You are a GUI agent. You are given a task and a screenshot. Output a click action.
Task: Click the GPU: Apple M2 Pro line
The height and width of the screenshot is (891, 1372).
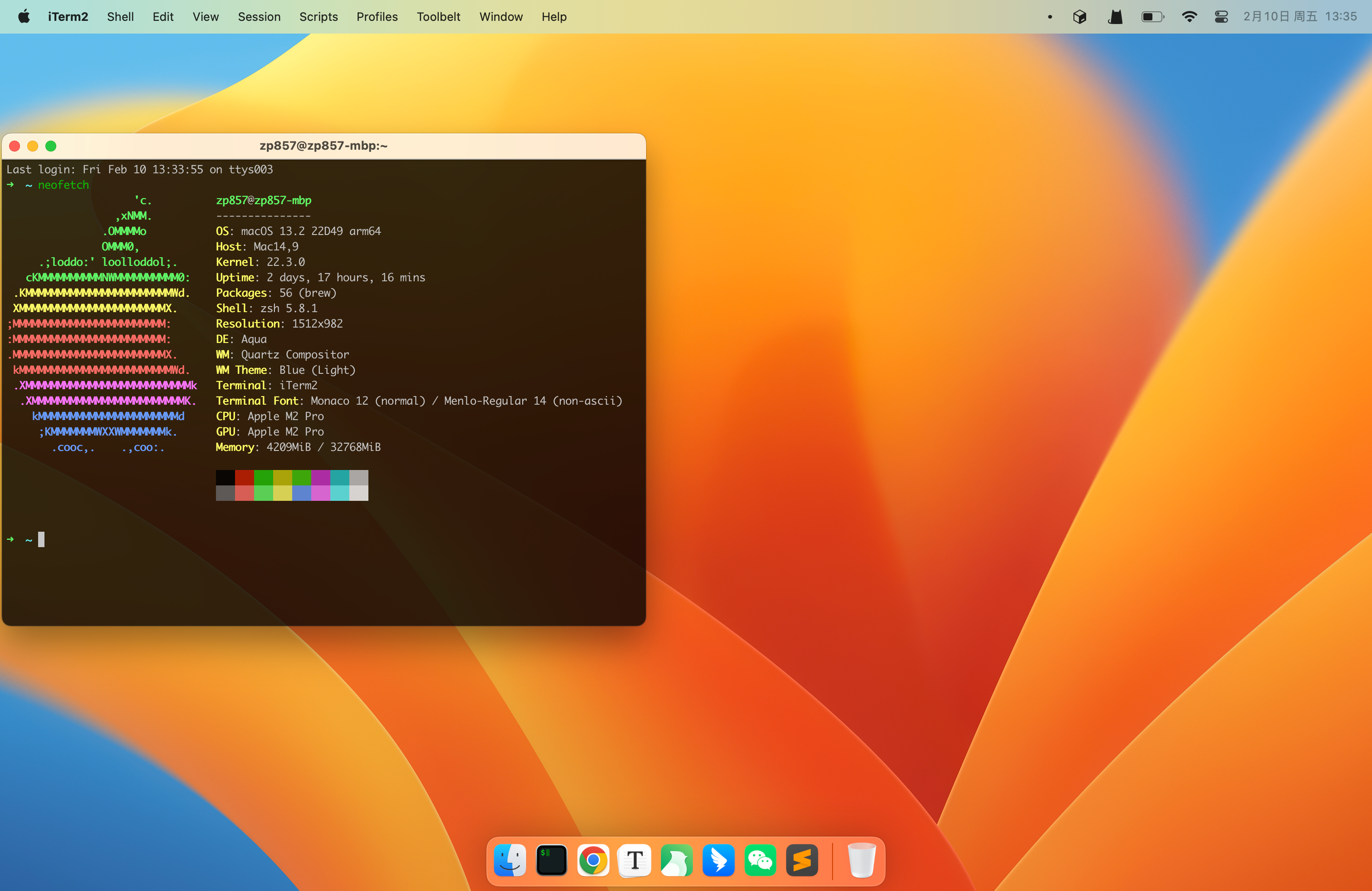[x=270, y=432]
